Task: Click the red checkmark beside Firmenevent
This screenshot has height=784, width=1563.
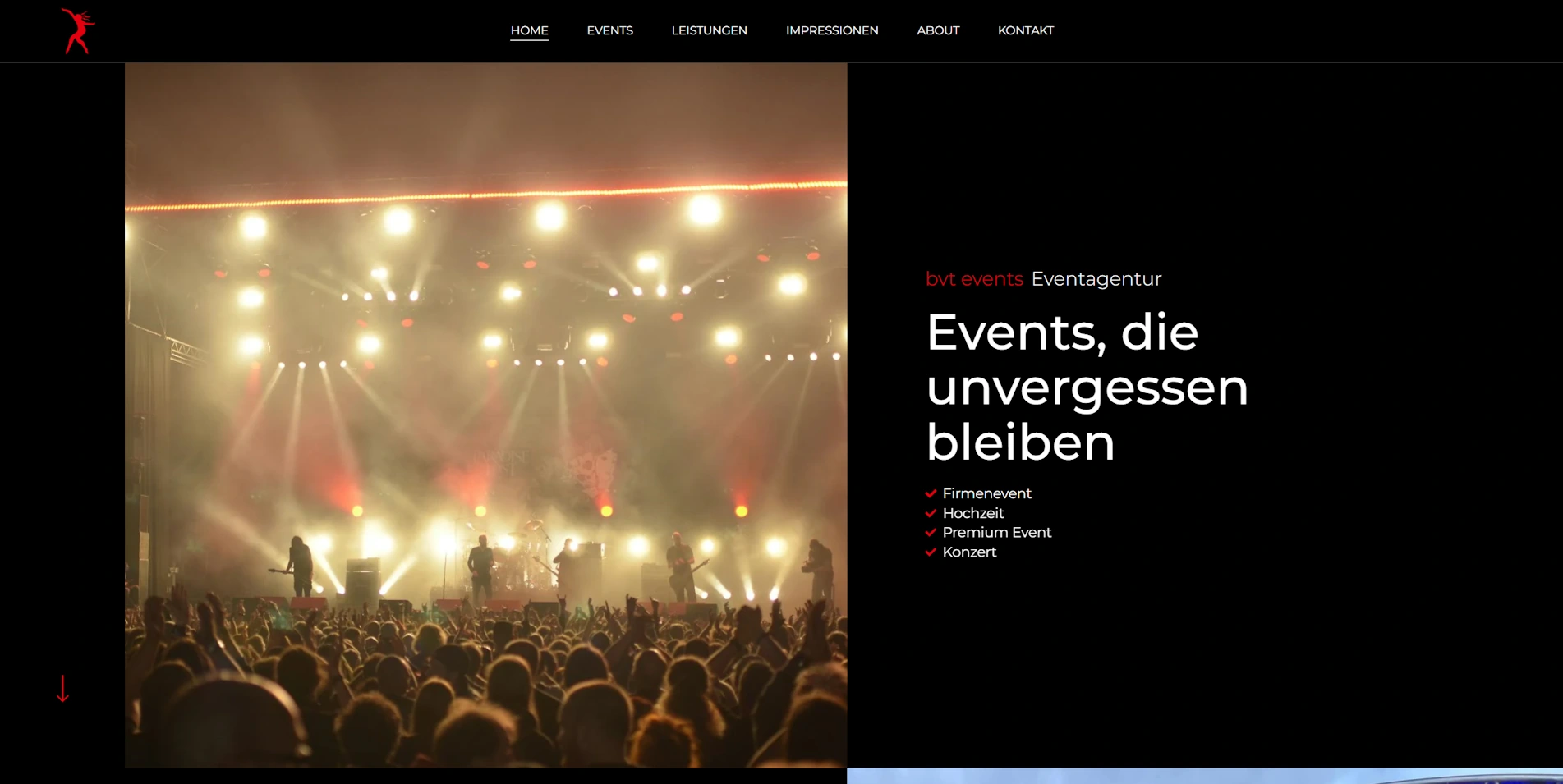Action: pos(931,493)
